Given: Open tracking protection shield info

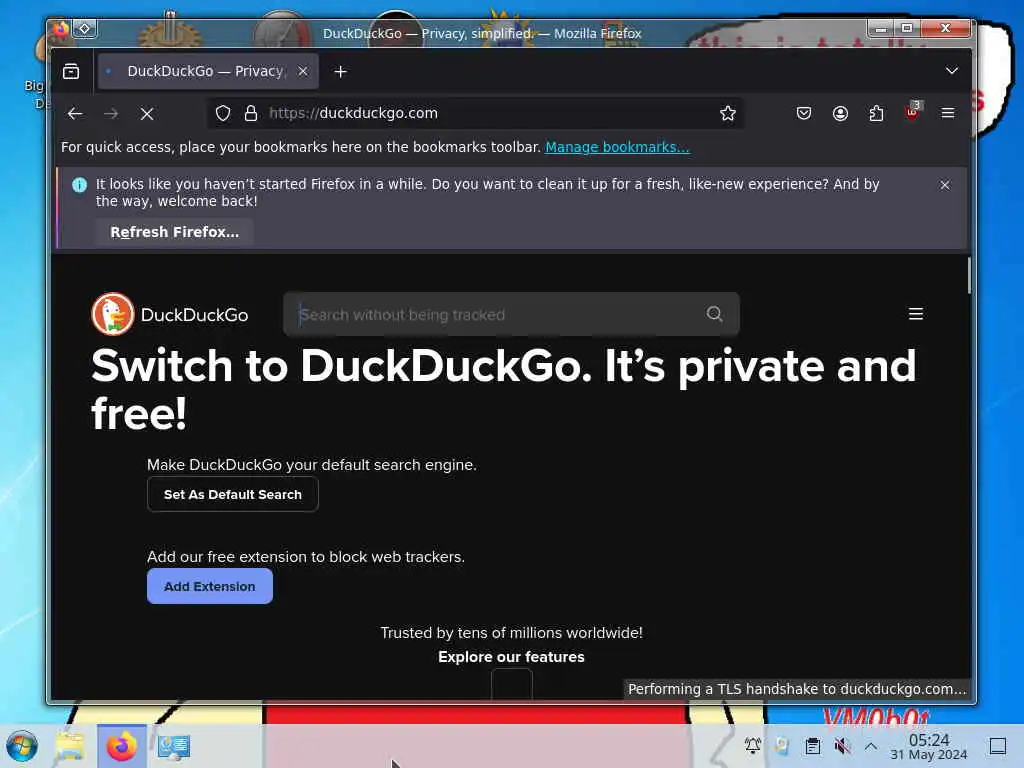Looking at the screenshot, I should [223, 114].
